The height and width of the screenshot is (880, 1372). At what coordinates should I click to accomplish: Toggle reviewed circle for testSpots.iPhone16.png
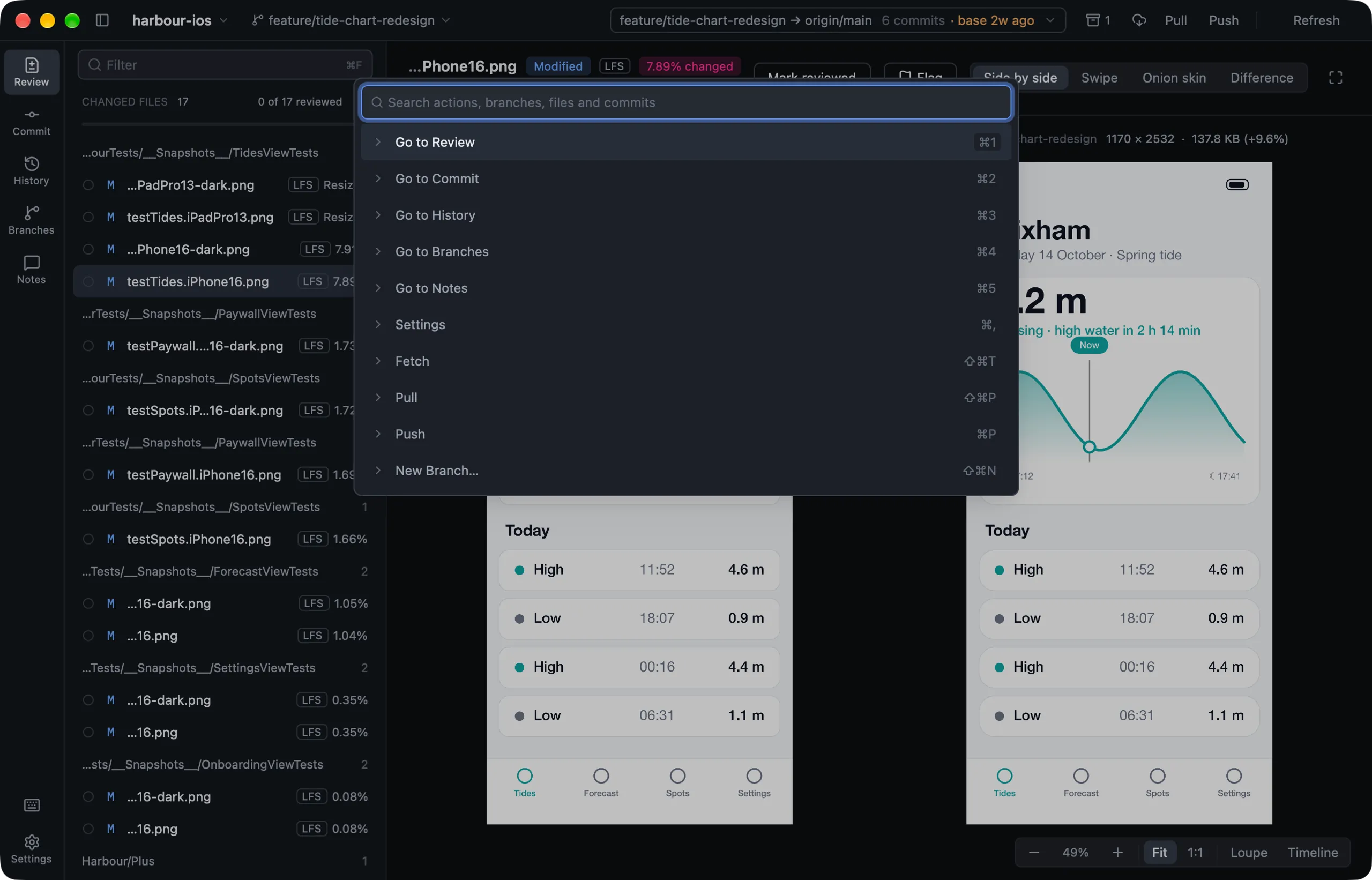point(88,539)
